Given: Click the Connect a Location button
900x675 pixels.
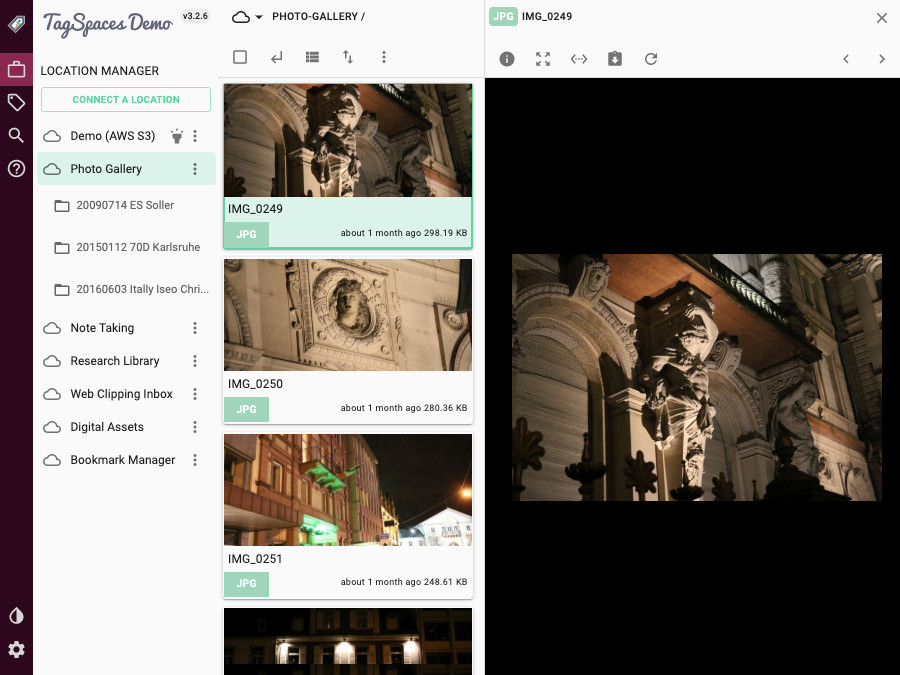Looking at the screenshot, I should point(126,100).
